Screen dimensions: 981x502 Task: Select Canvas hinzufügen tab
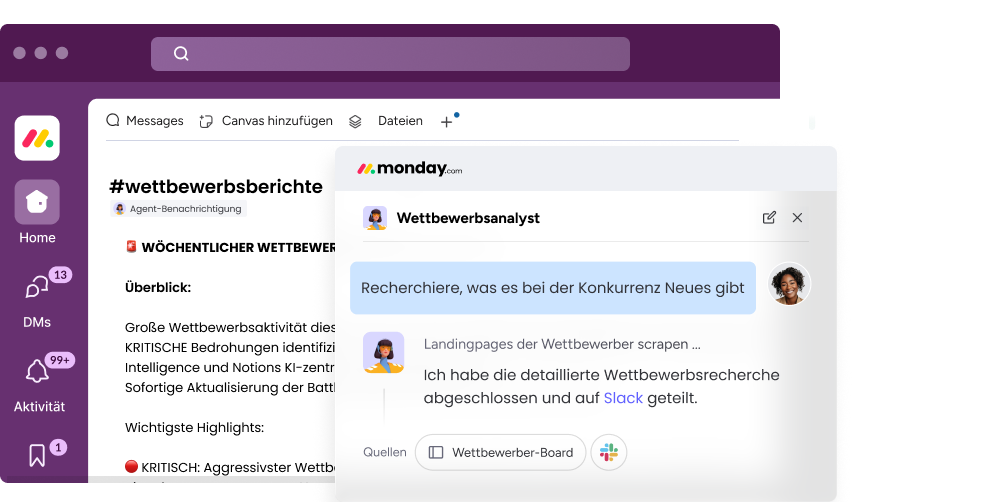click(266, 121)
